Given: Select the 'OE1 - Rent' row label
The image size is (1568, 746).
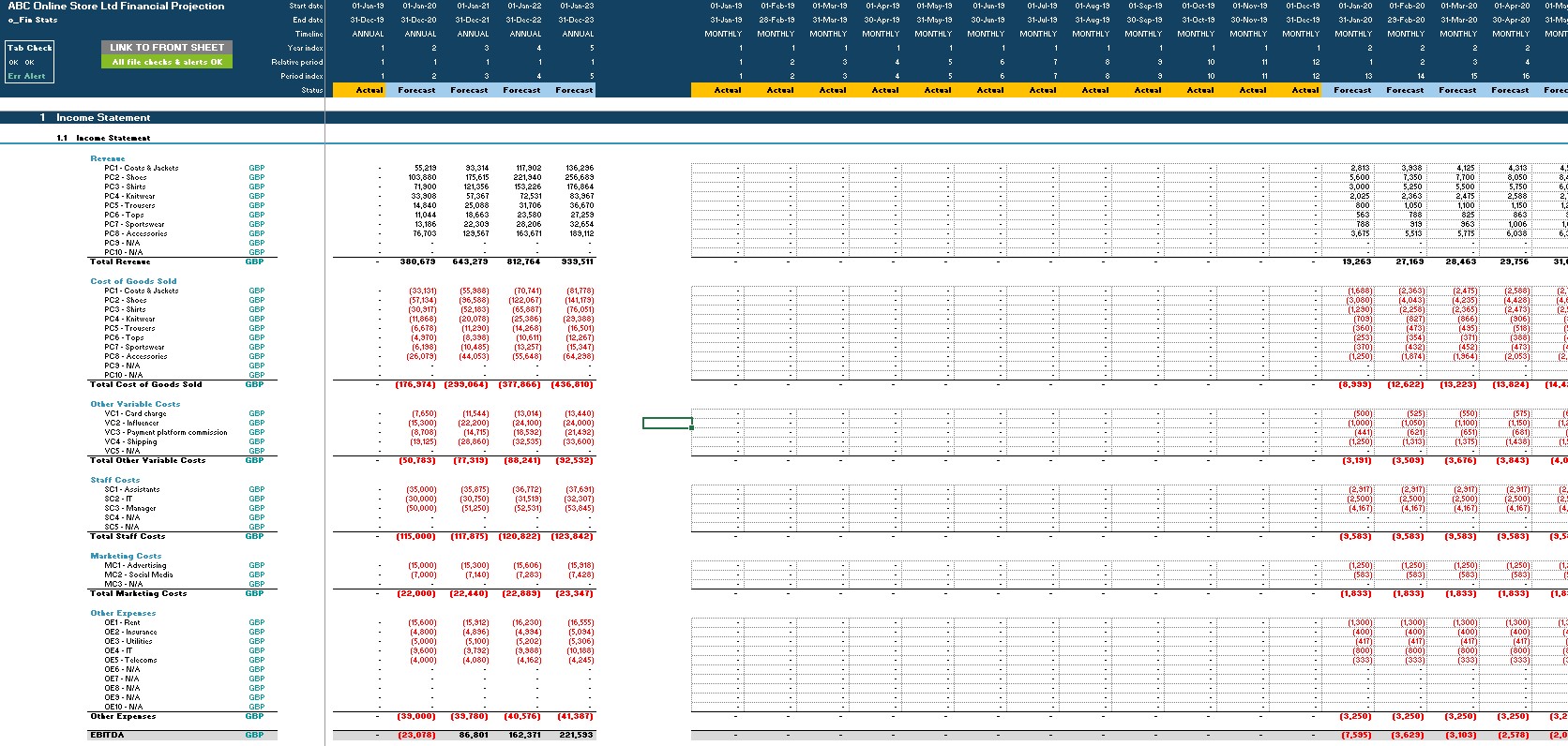Looking at the screenshot, I should click(122, 622).
